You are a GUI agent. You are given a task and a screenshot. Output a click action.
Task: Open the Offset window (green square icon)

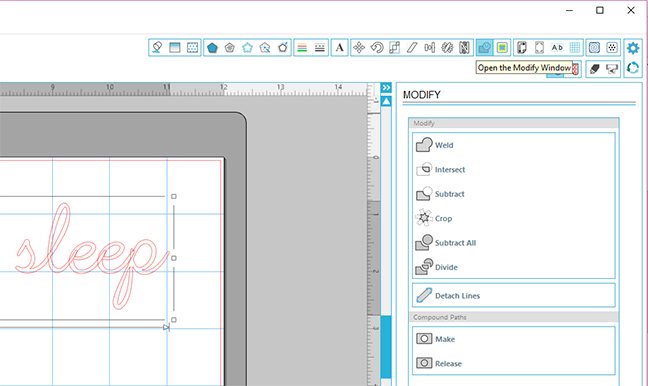point(502,48)
